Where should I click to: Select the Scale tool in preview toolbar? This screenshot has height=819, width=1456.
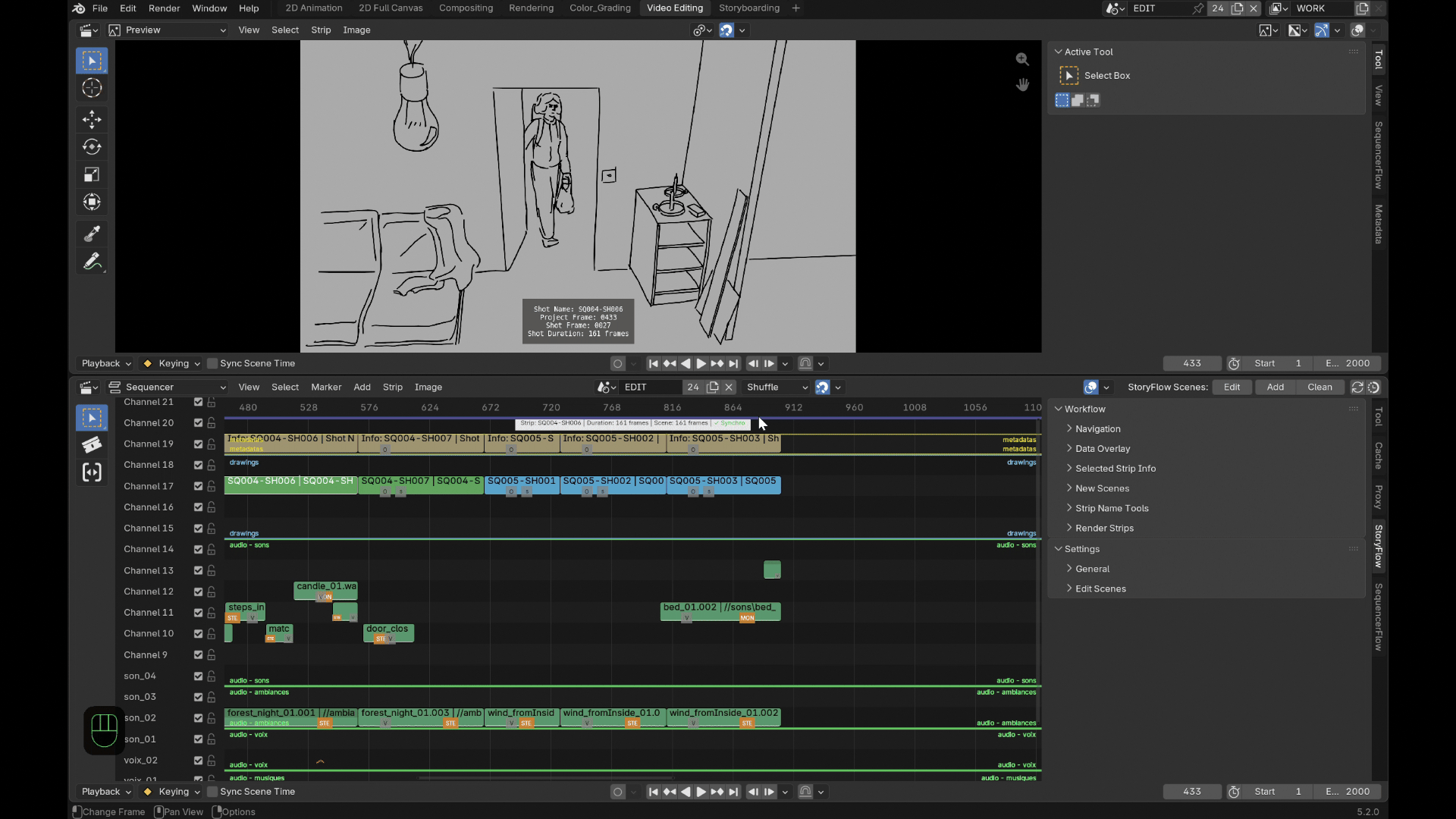92,174
